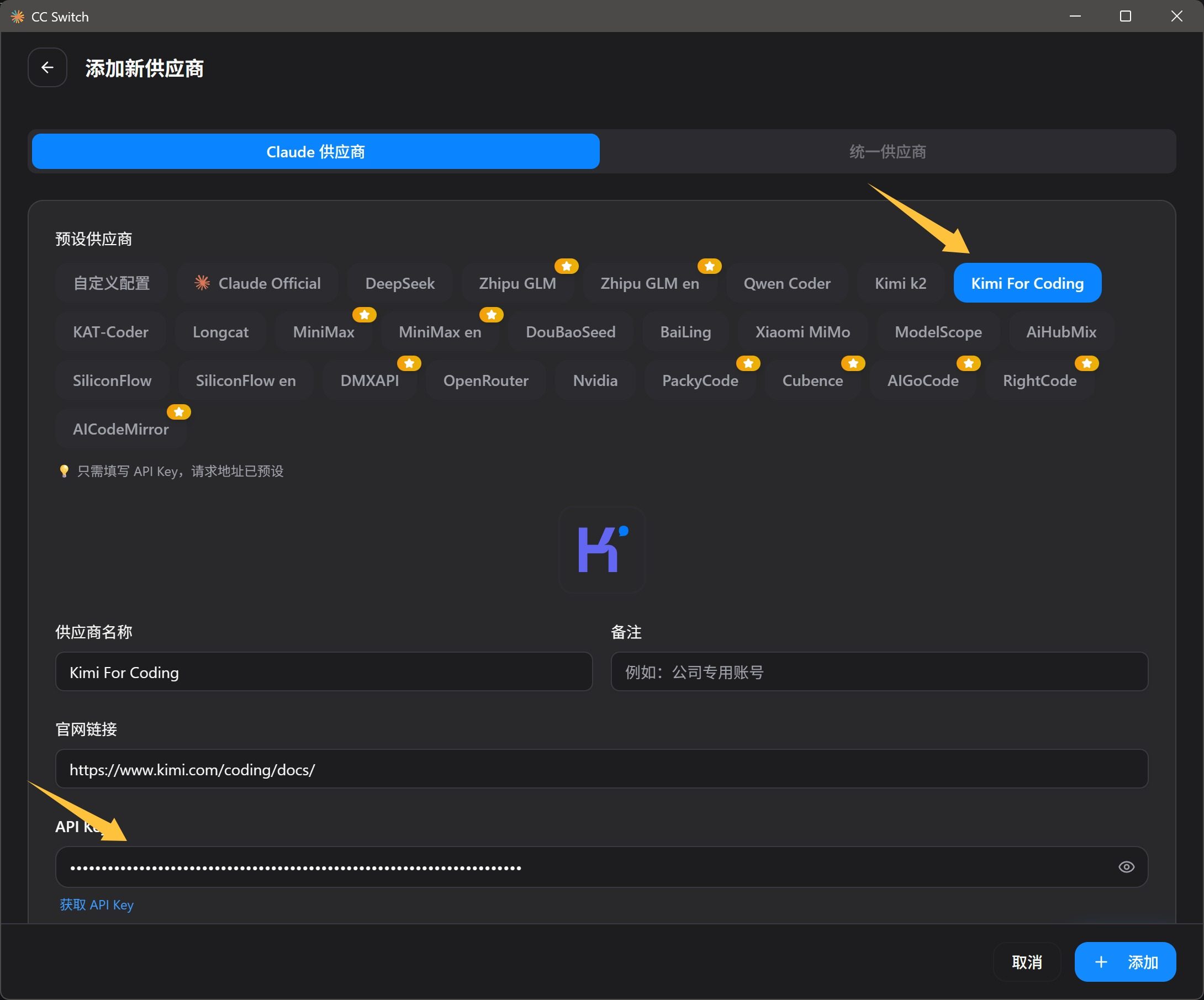
Task: Click the plus icon in Add button
Action: click(x=1101, y=961)
